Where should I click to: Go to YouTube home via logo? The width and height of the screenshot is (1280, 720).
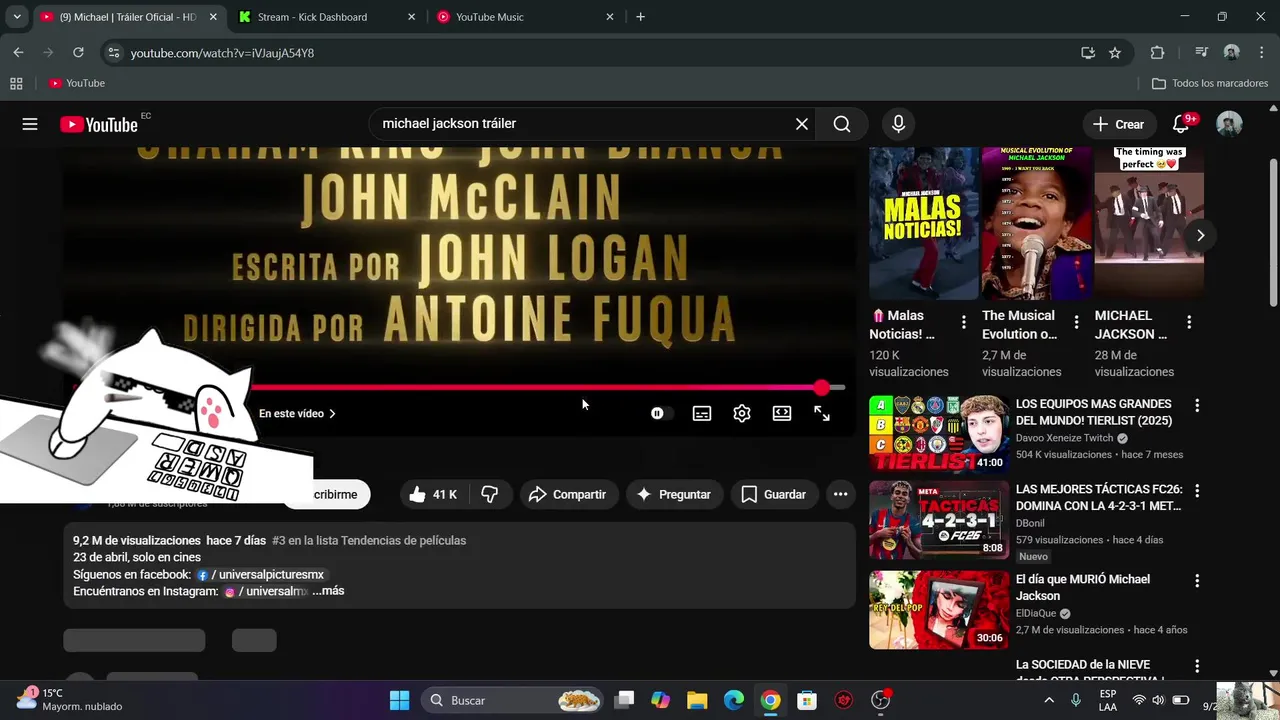[x=99, y=124]
